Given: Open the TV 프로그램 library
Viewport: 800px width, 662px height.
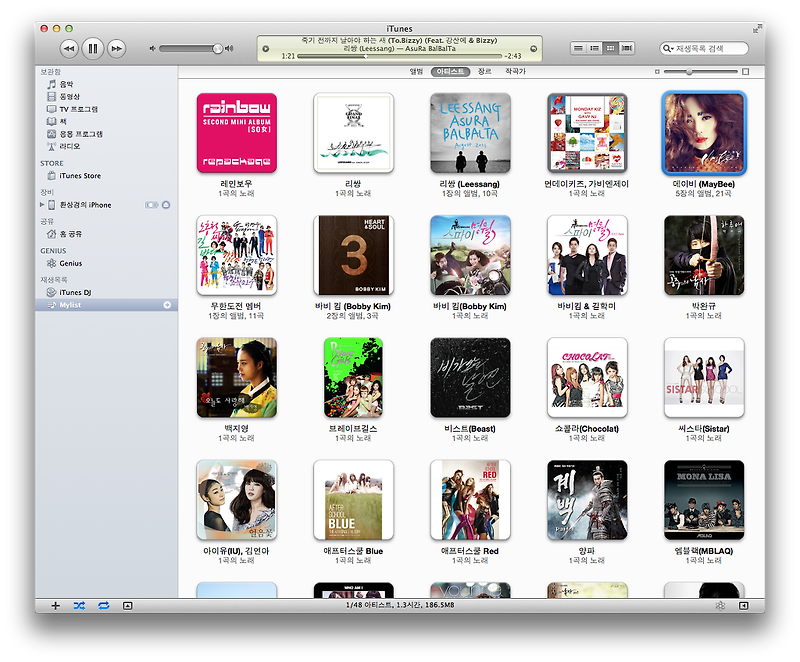Looking at the screenshot, I should [x=78, y=109].
